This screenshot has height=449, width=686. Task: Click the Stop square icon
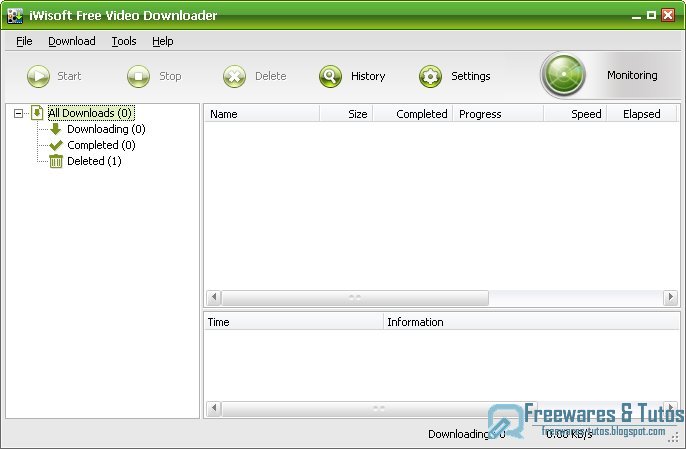138,76
